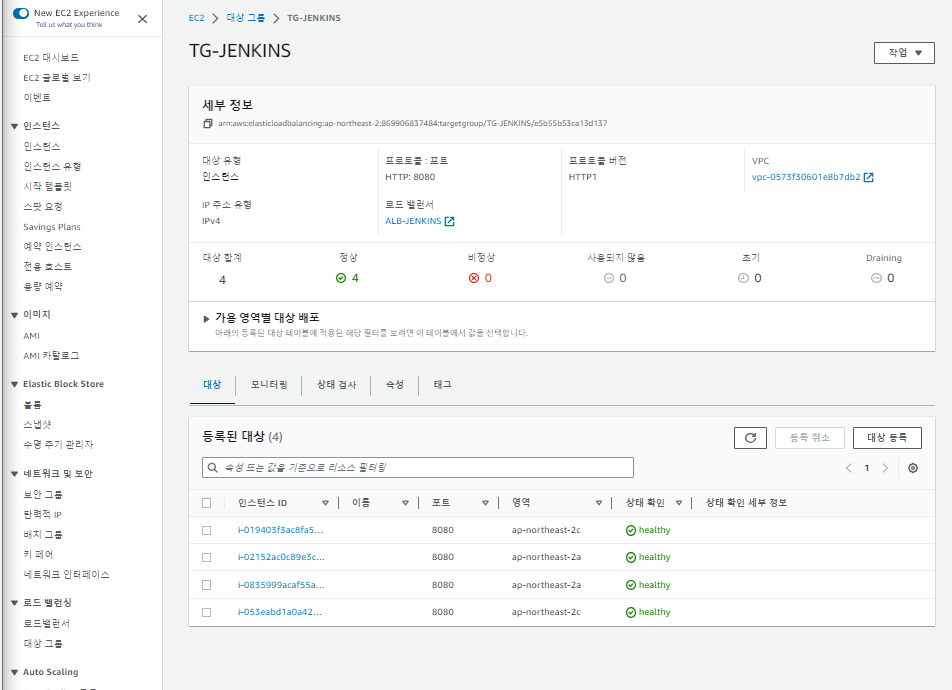Sort by 포트 column arrow
Screen dimensions: 952x690
coord(485,503)
